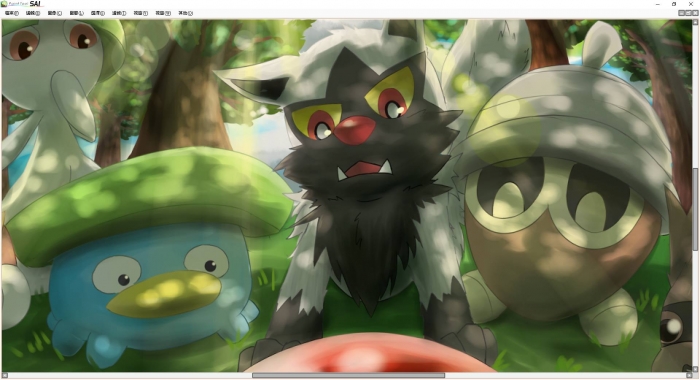This screenshot has width=700, height=380.
Task: Open the Others menu (O)
Action: pos(186,13)
